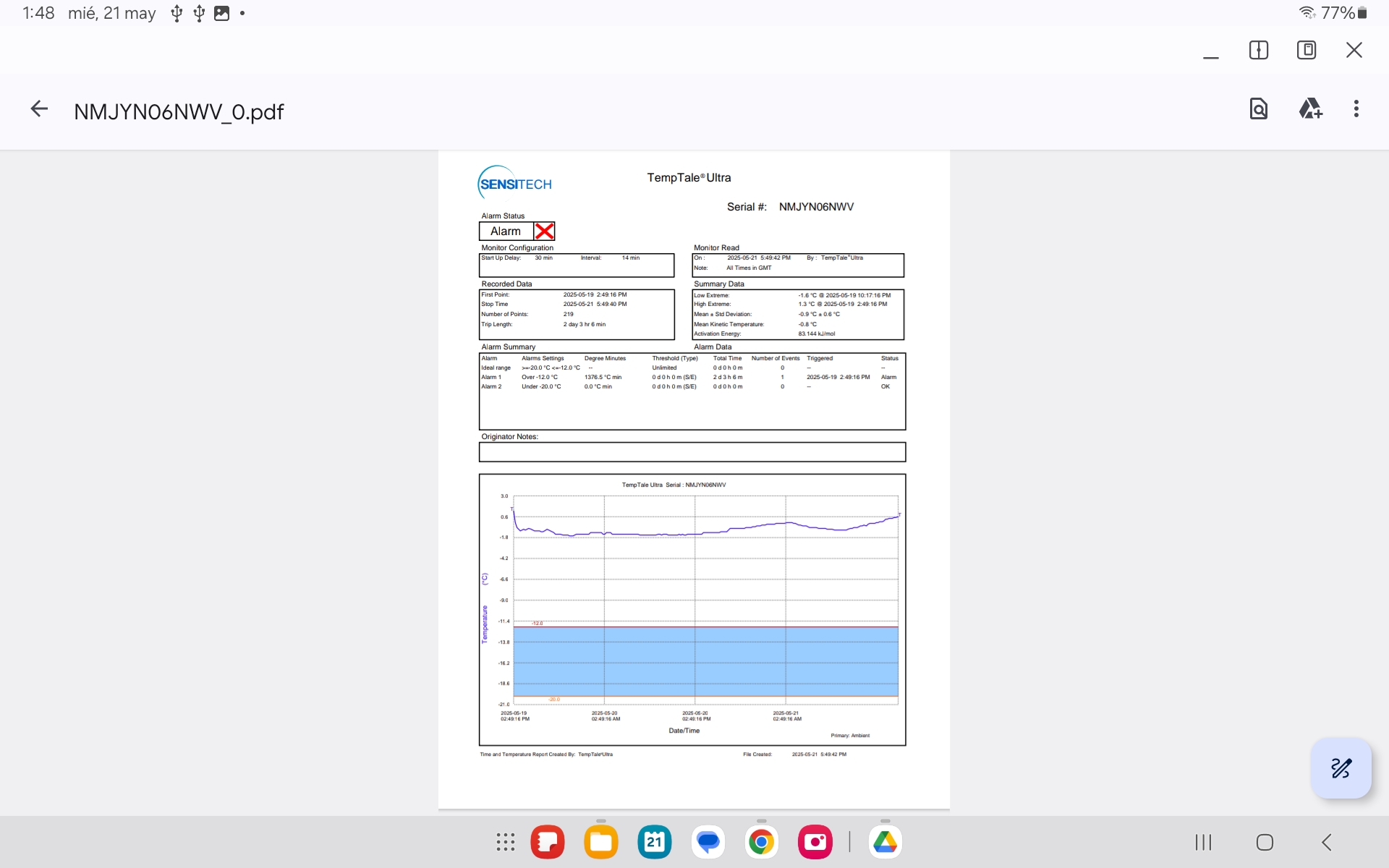
Task: Select the 1376.5 °C min degree minutes value
Action: click(603, 377)
